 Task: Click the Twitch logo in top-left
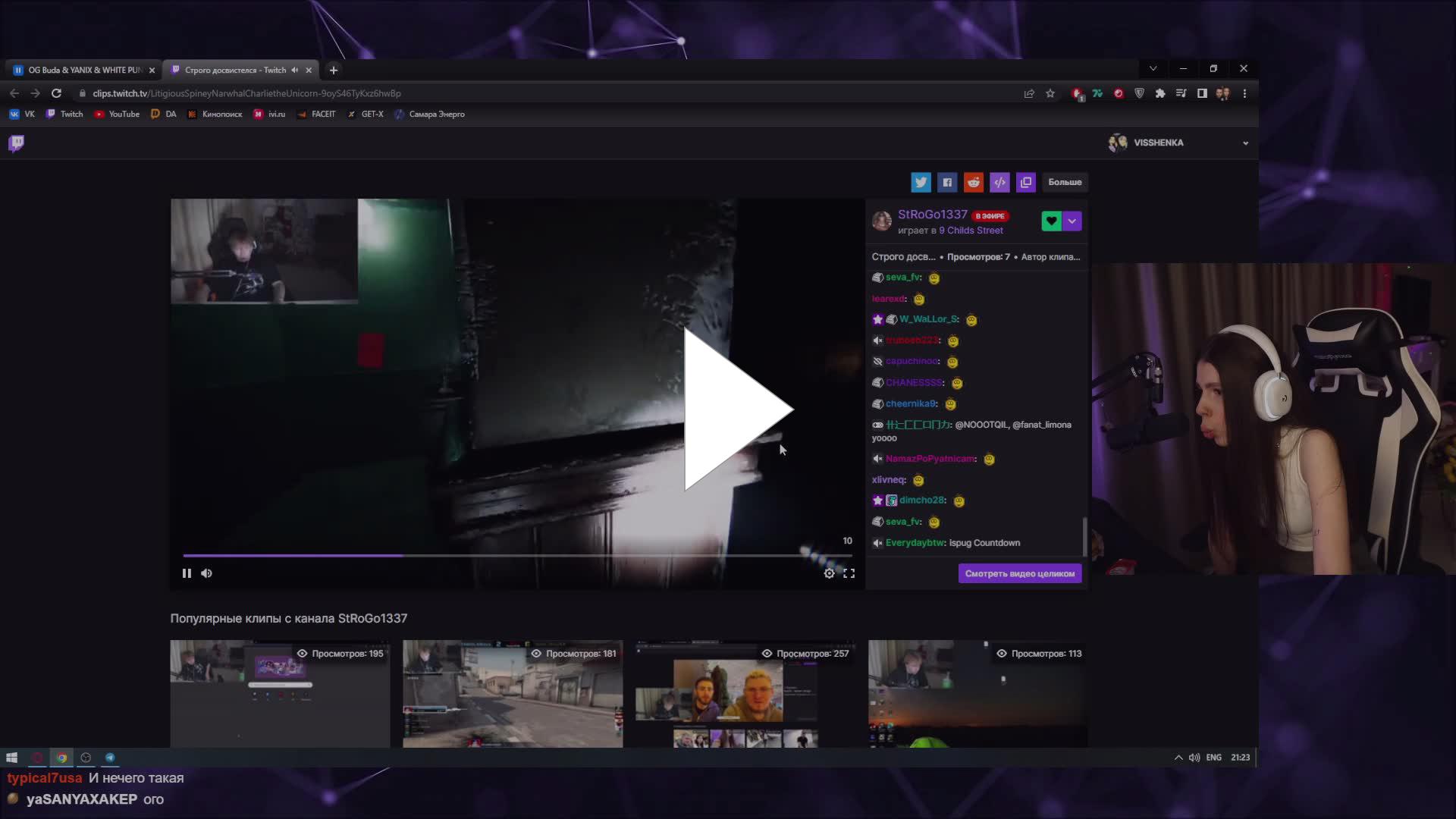click(x=16, y=143)
